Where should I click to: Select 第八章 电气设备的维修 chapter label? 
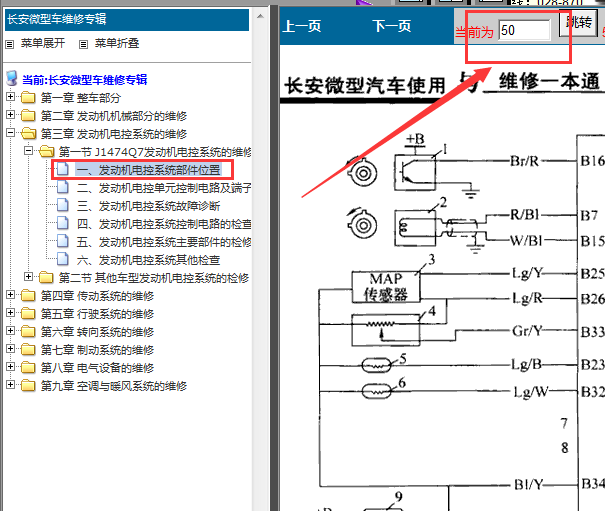coord(97,368)
